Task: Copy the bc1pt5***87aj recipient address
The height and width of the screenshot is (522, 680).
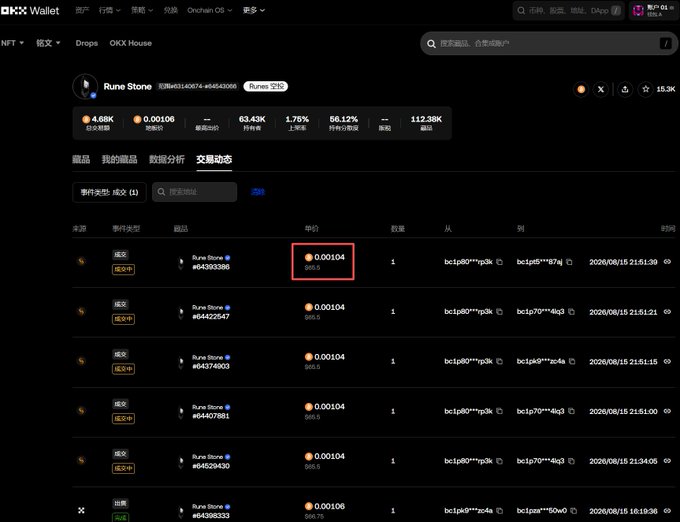Action: click(x=569, y=262)
